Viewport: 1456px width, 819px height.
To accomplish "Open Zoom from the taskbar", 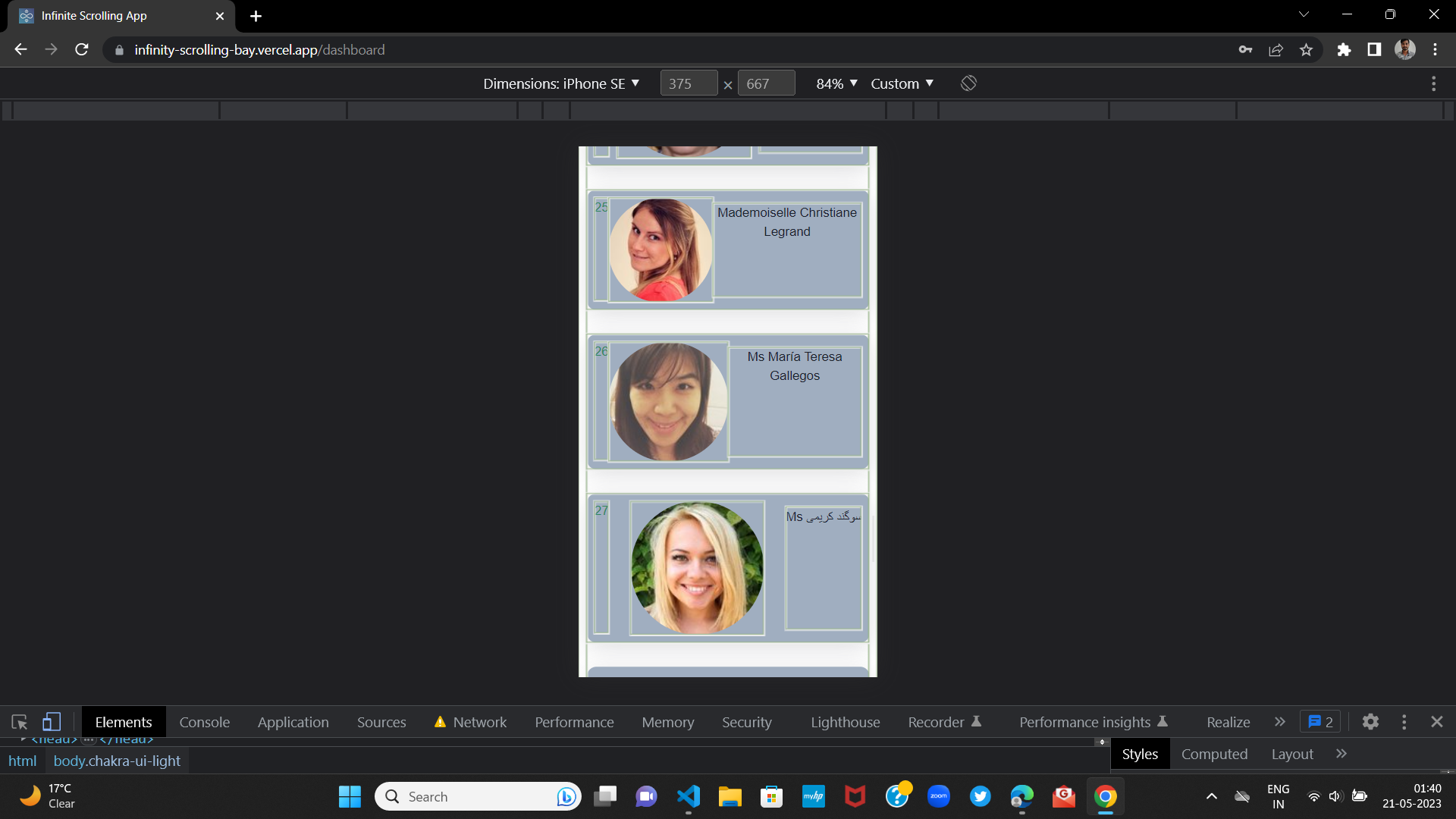I will (939, 796).
